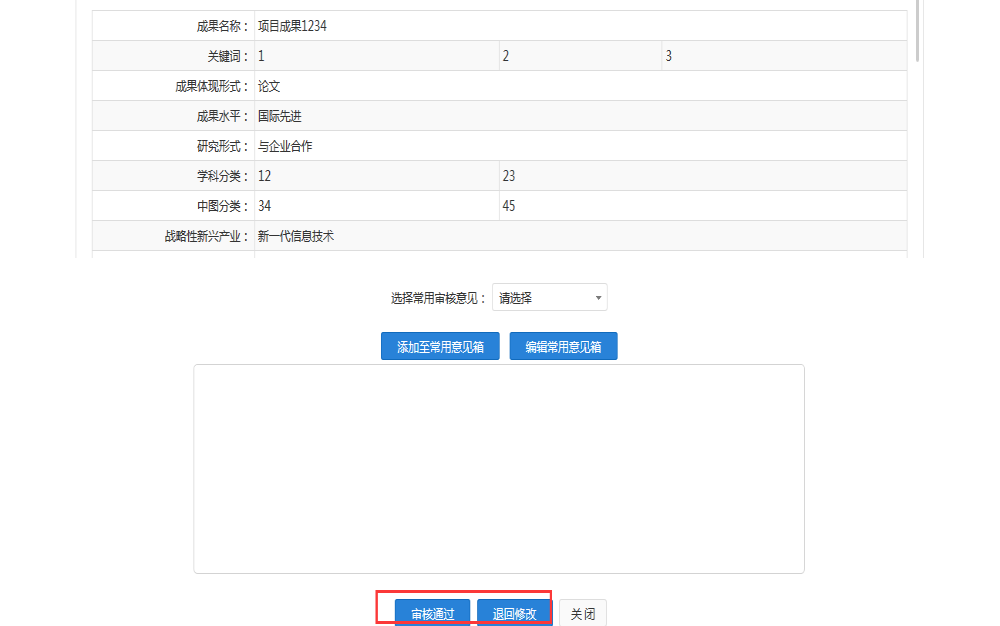Click the 添加至常用意见箱 button
This screenshot has height=626, width=1000.
pyautogui.click(x=440, y=345)
